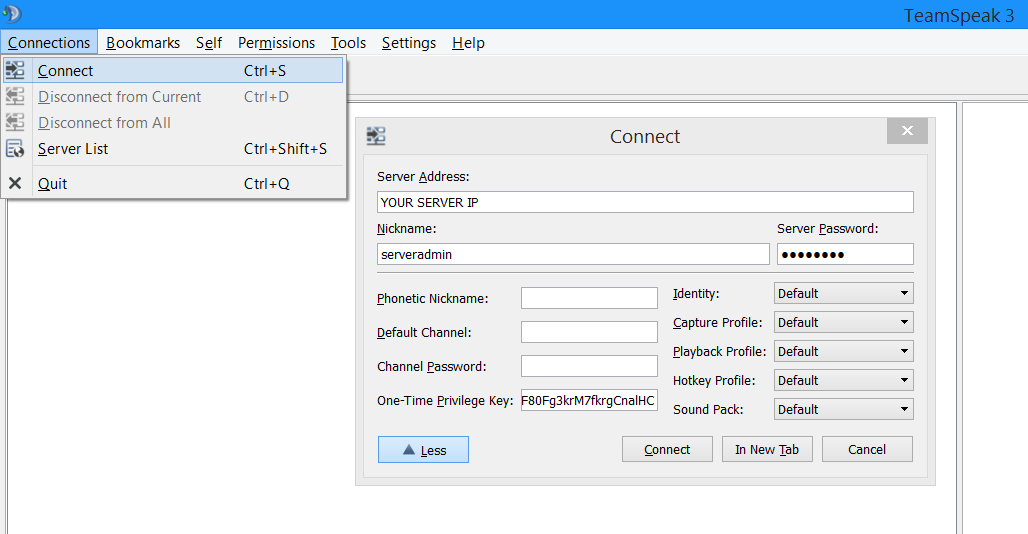This screenshot has width=1028, height=534.
Task: Open the Tools menu
Action: point(348,43)
